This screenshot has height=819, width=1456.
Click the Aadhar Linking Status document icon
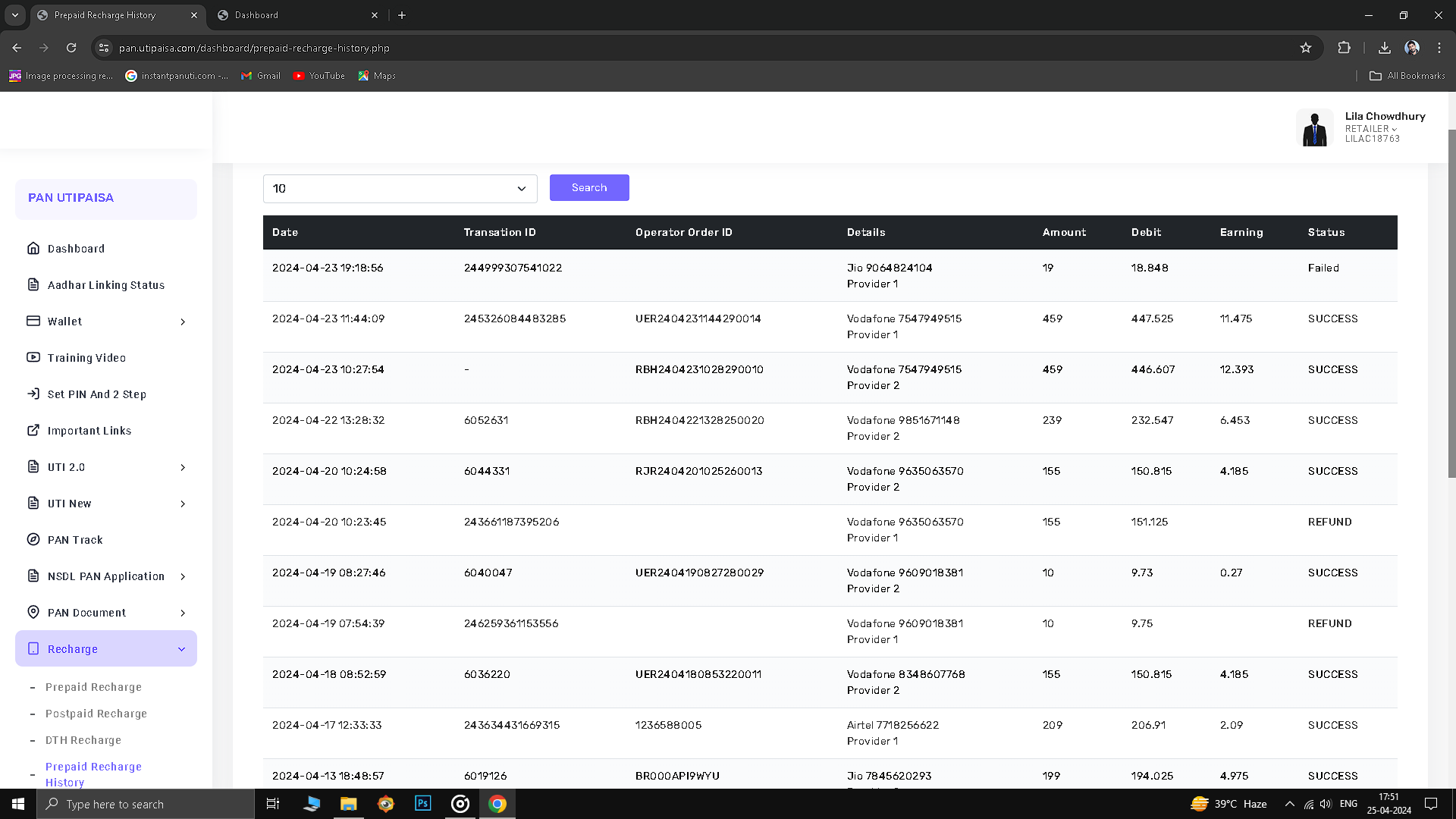(33, 285)
